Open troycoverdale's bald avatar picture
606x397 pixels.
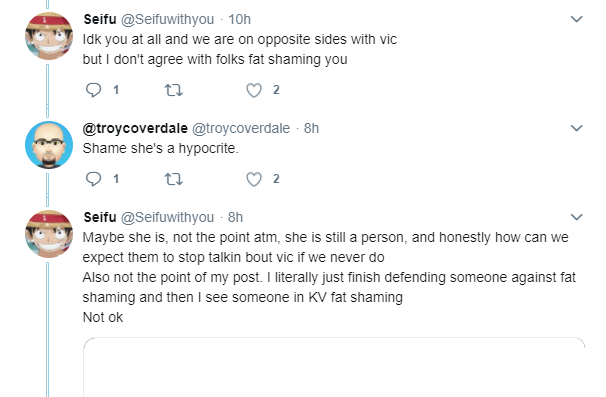49,145
